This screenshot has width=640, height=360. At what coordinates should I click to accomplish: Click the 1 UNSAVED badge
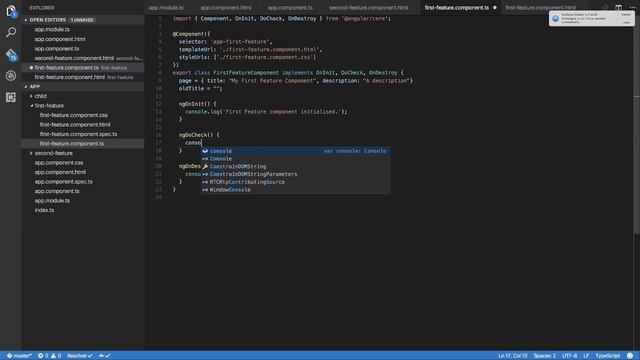(82, 20)
